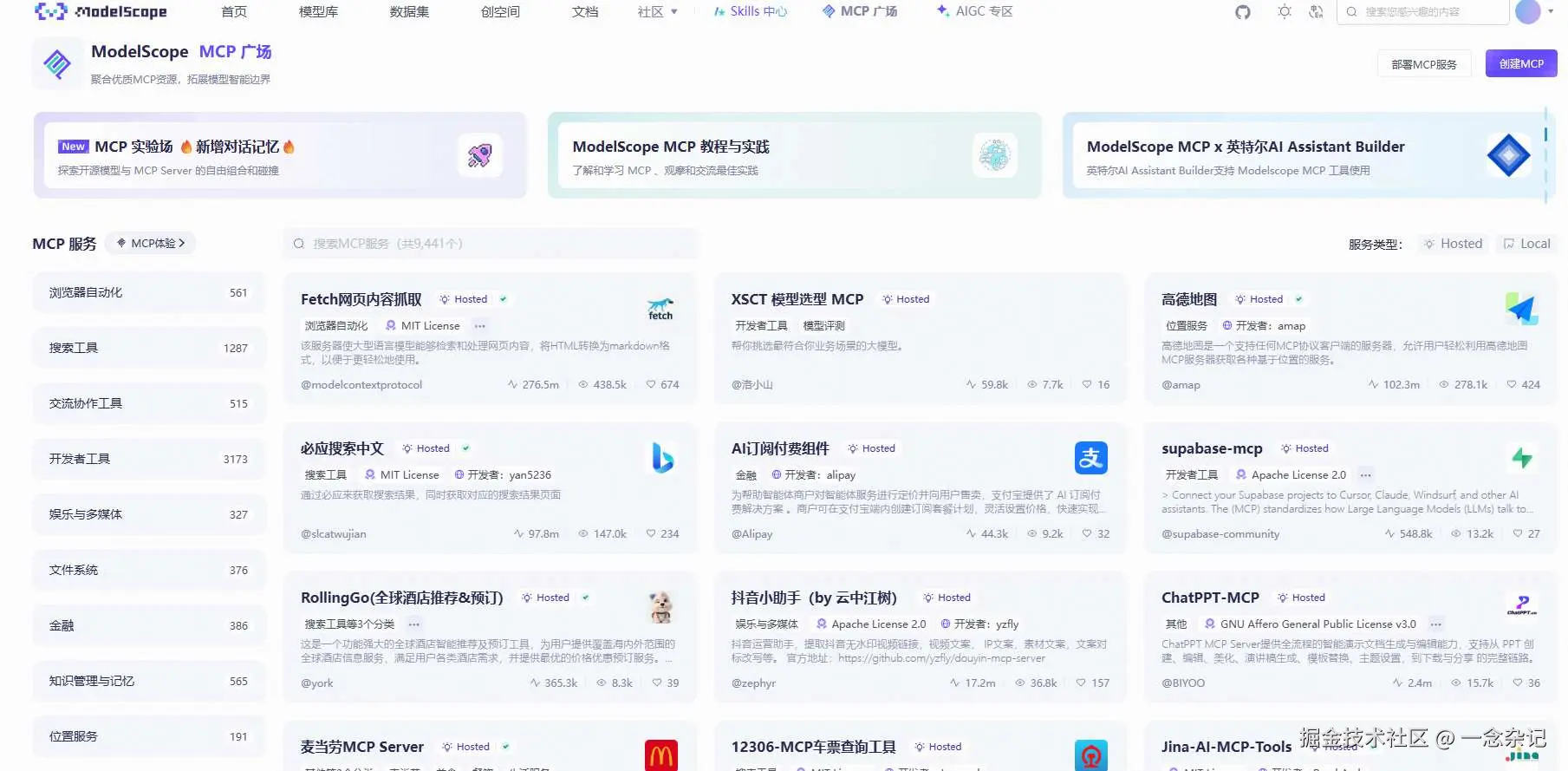Viewport: 1568px width, 771px height.
Task: Open AIGC 专区 in top navigation
Action: (x=975, y=12)
